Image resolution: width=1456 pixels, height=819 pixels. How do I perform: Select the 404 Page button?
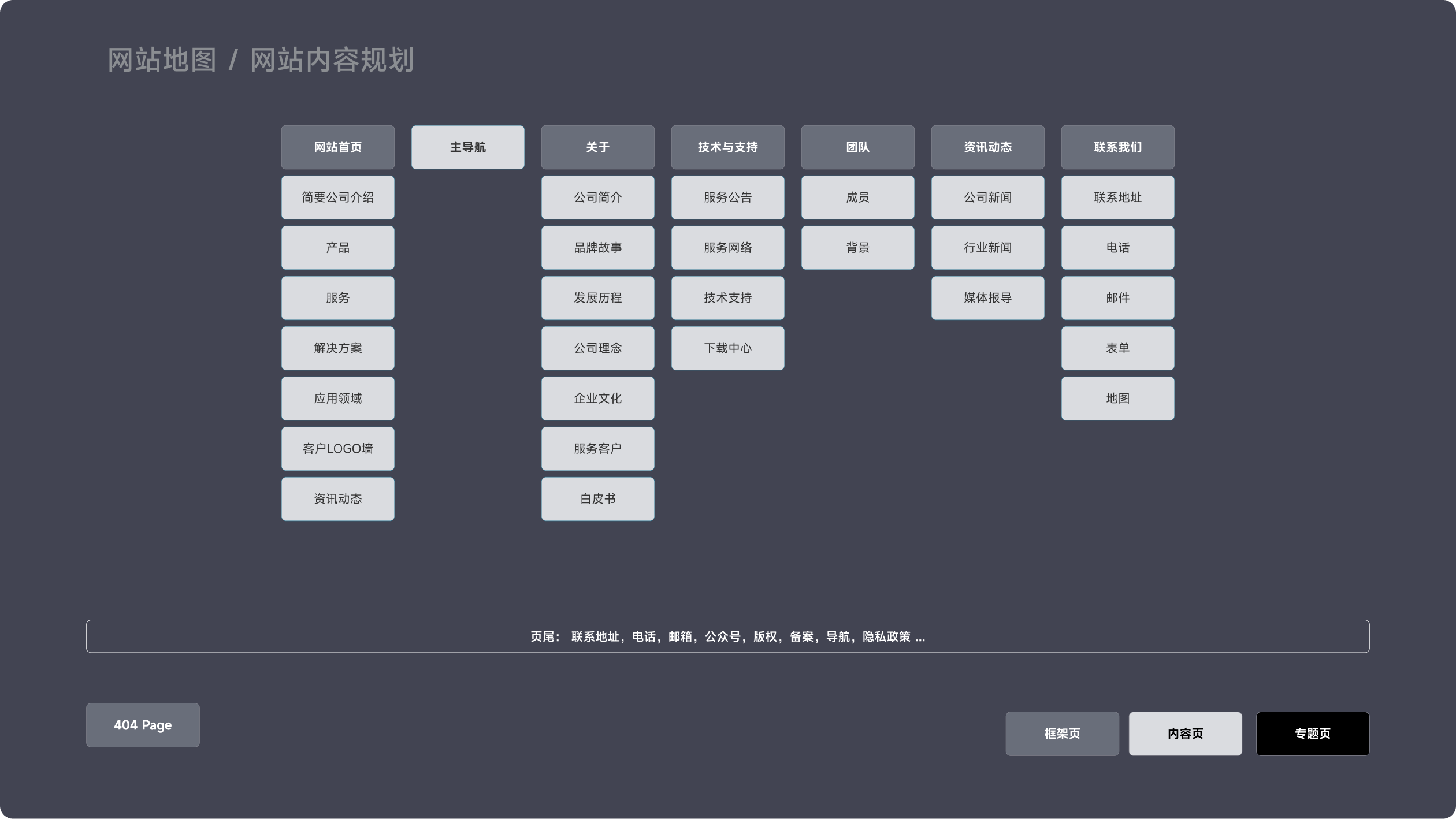142,725
